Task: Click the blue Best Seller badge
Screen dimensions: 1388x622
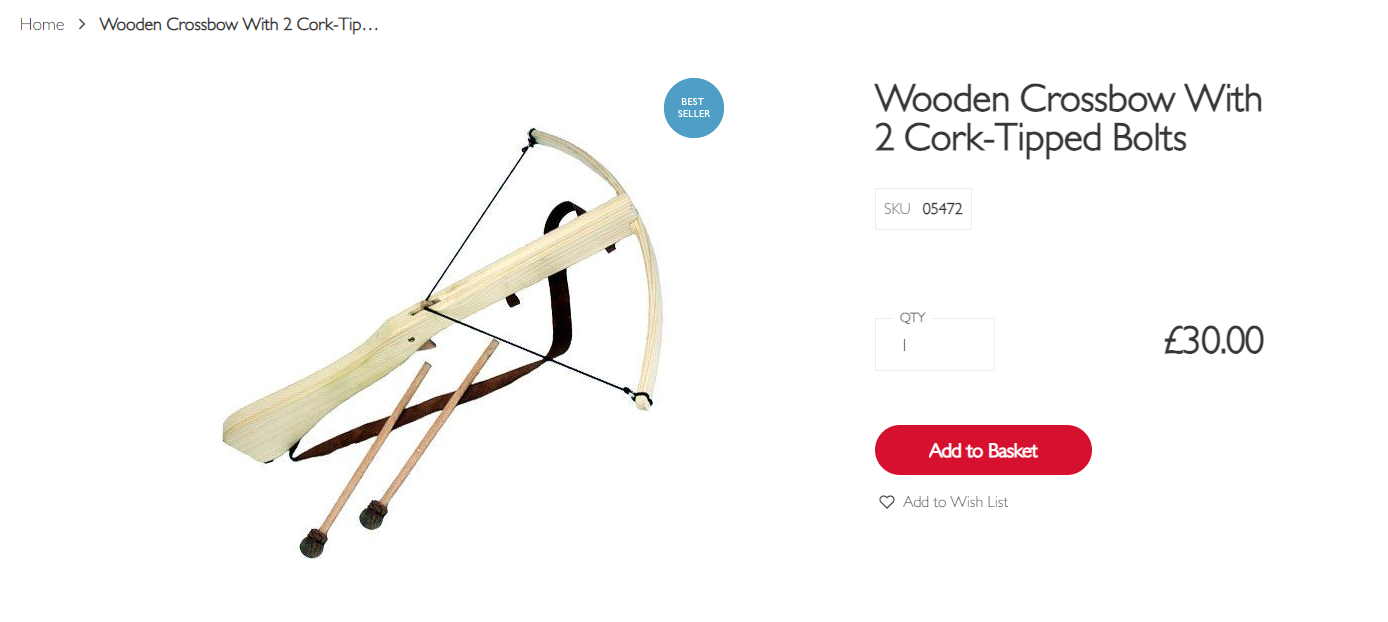Action: (x=694, y=108)
